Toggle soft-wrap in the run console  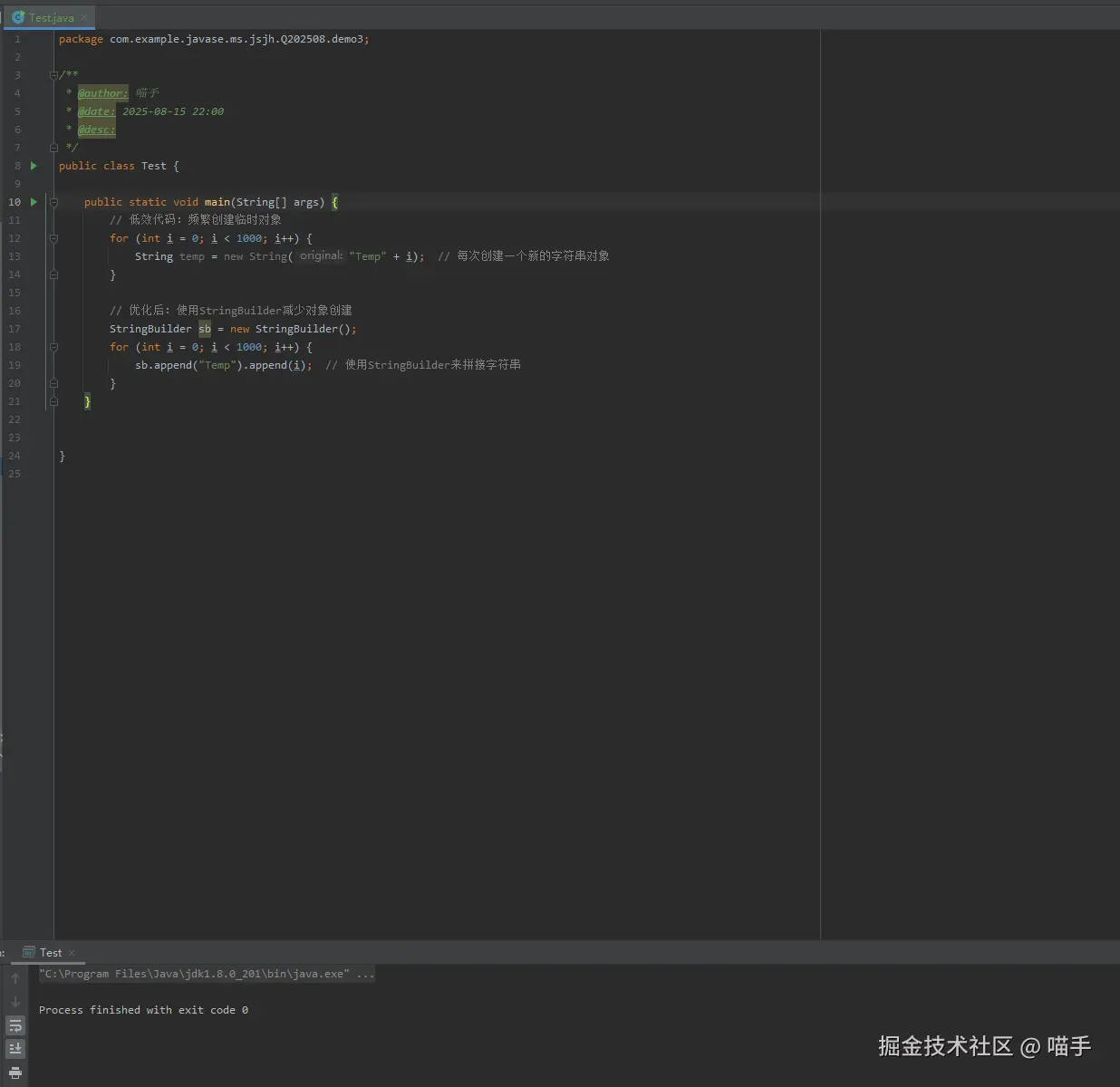[x=15, y=1025]
